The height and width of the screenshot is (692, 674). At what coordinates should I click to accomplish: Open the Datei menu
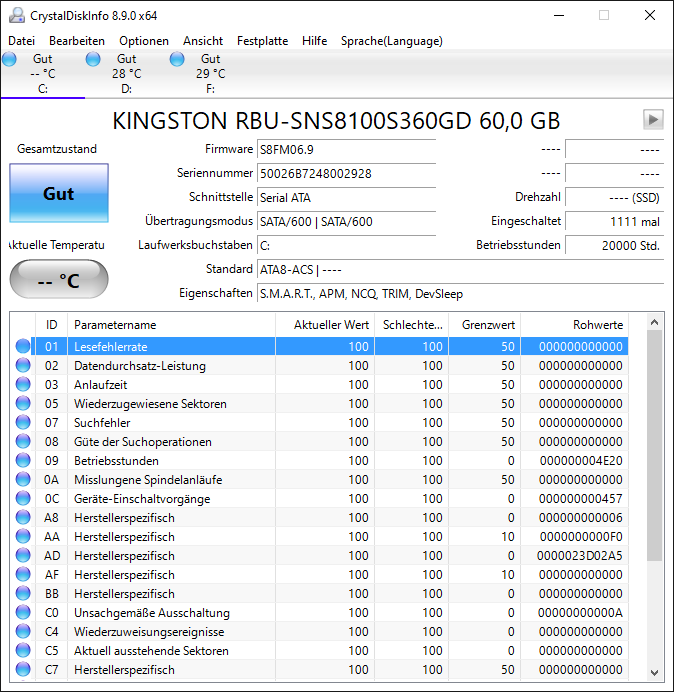pyautogui.click(x=21, y=41)
